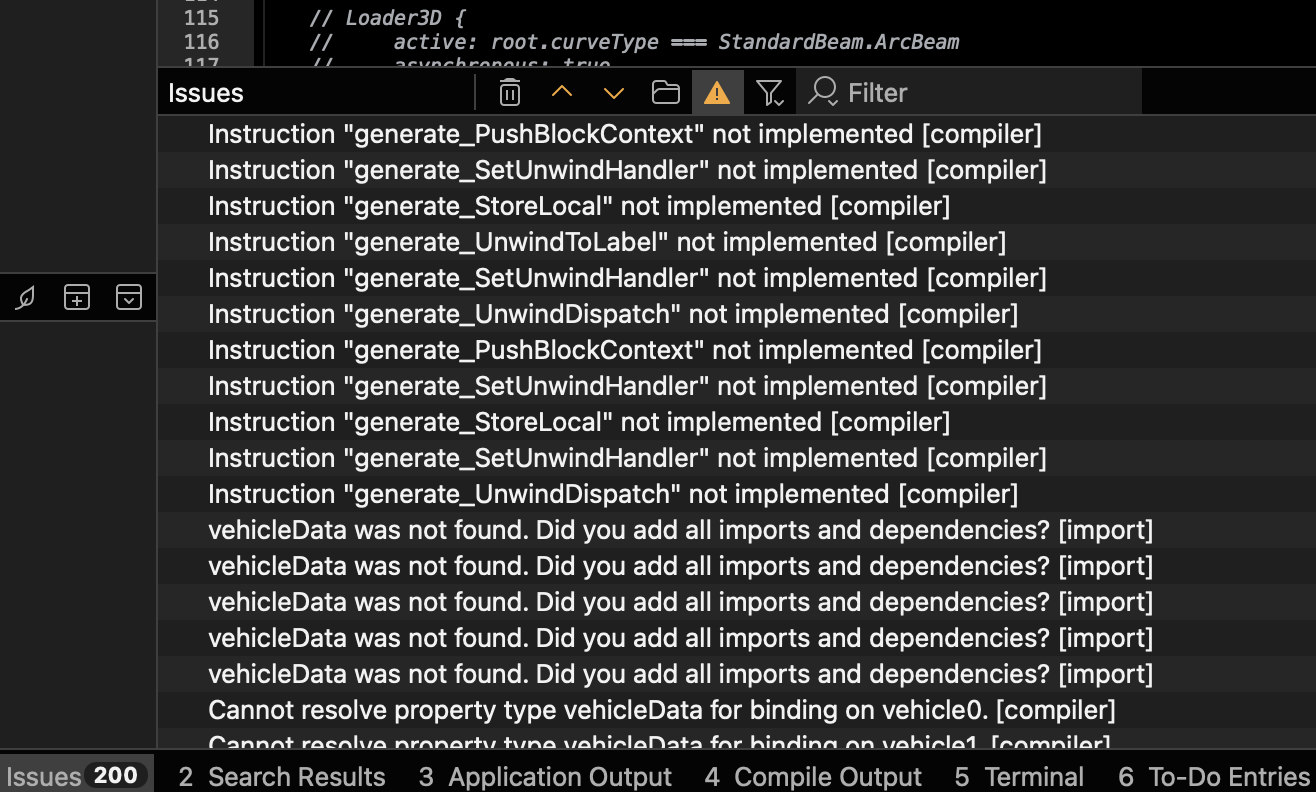Switch to the Search Results tab
The width and height of the screenshot is (1316, 792).
click(x=282, y=777)
